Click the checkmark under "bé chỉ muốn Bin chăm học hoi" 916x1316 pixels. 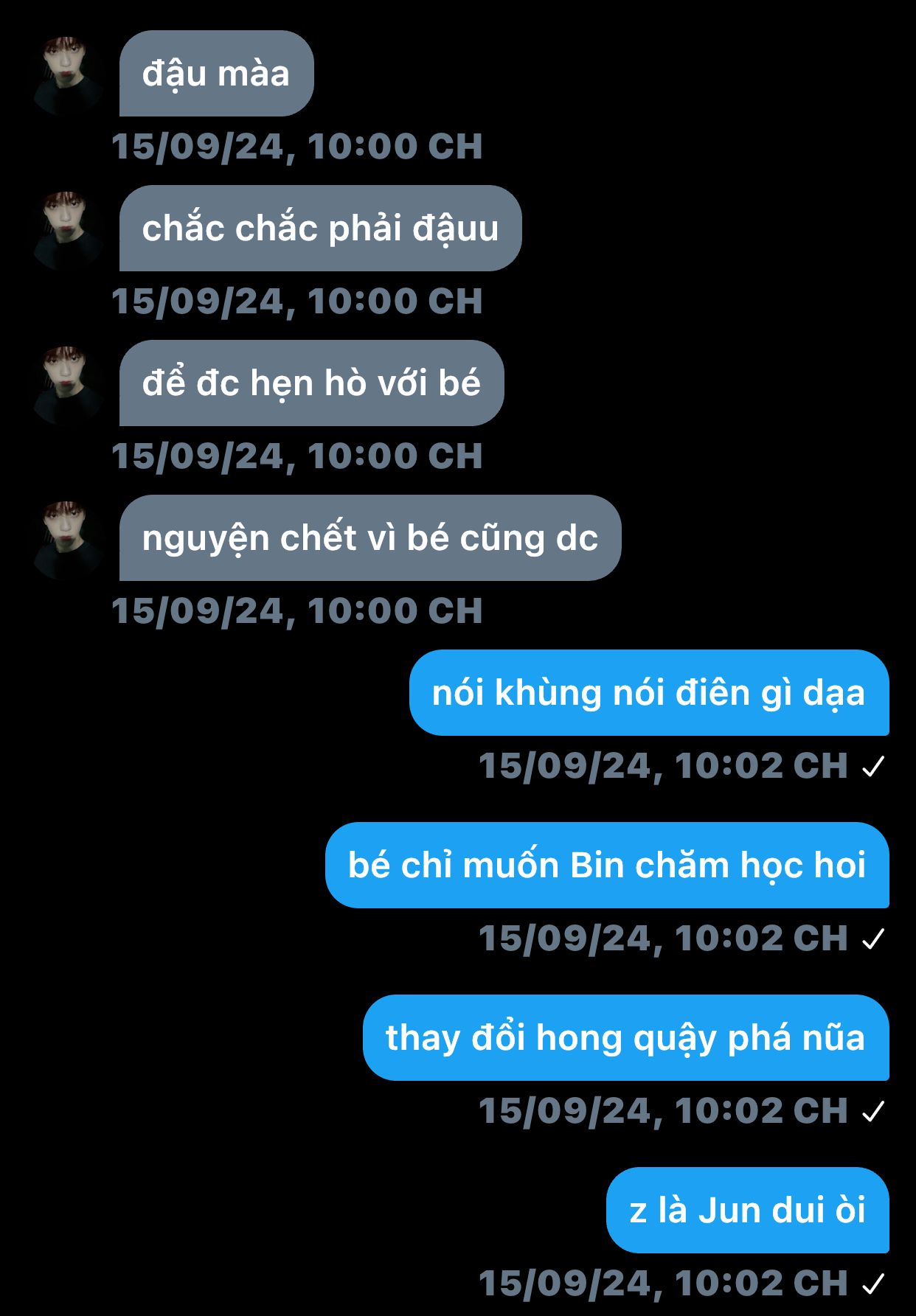click(873, 939)
